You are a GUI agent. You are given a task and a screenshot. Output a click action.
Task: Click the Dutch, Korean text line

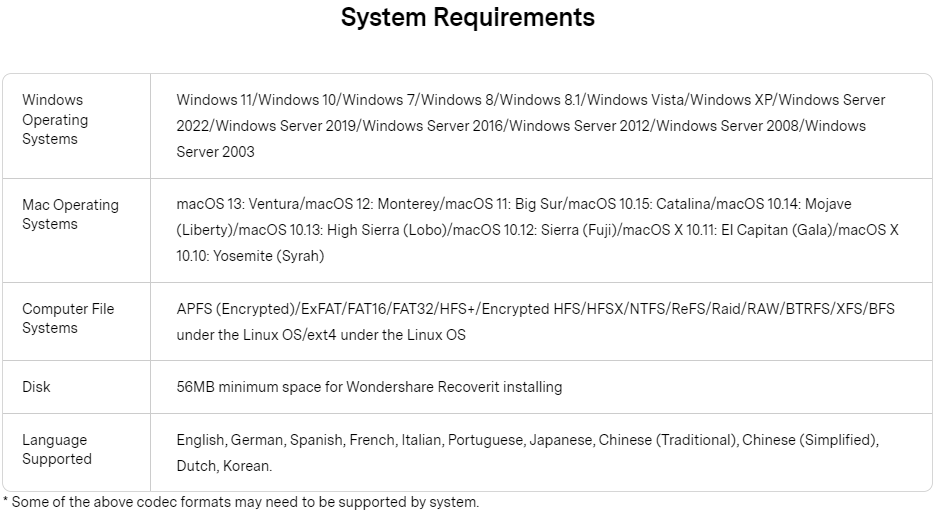224,466
